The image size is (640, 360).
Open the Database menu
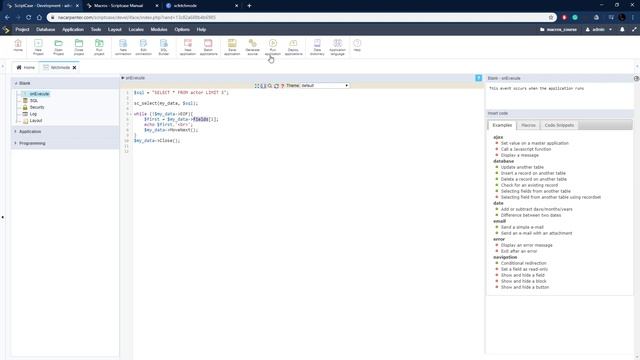tap(45, 29)
